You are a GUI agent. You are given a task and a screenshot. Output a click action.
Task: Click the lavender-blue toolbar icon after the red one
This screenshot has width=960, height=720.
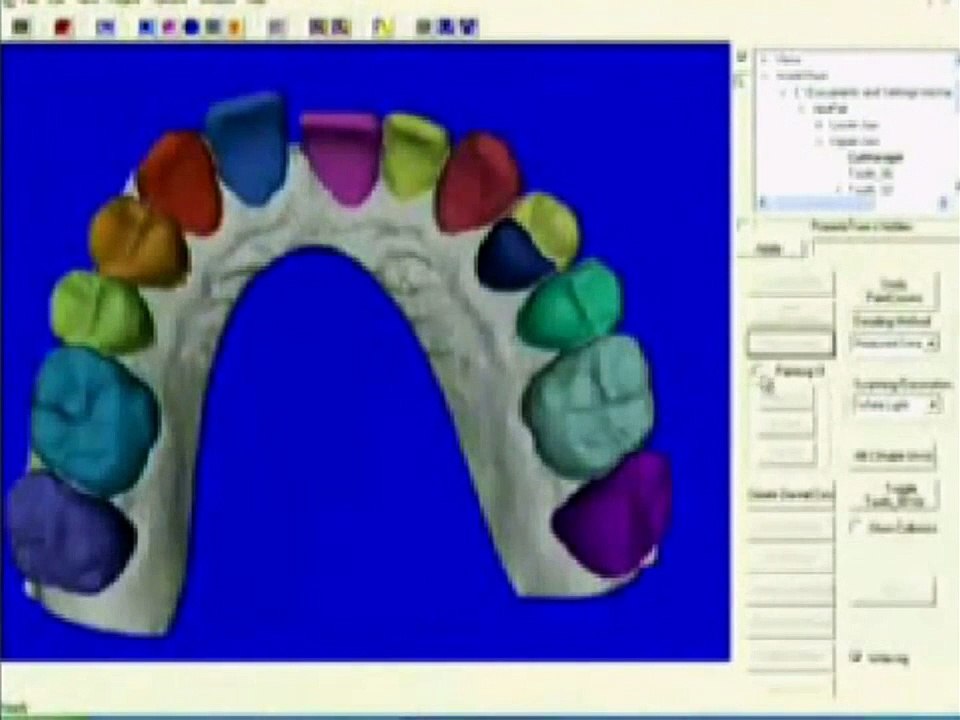point(105,27)
